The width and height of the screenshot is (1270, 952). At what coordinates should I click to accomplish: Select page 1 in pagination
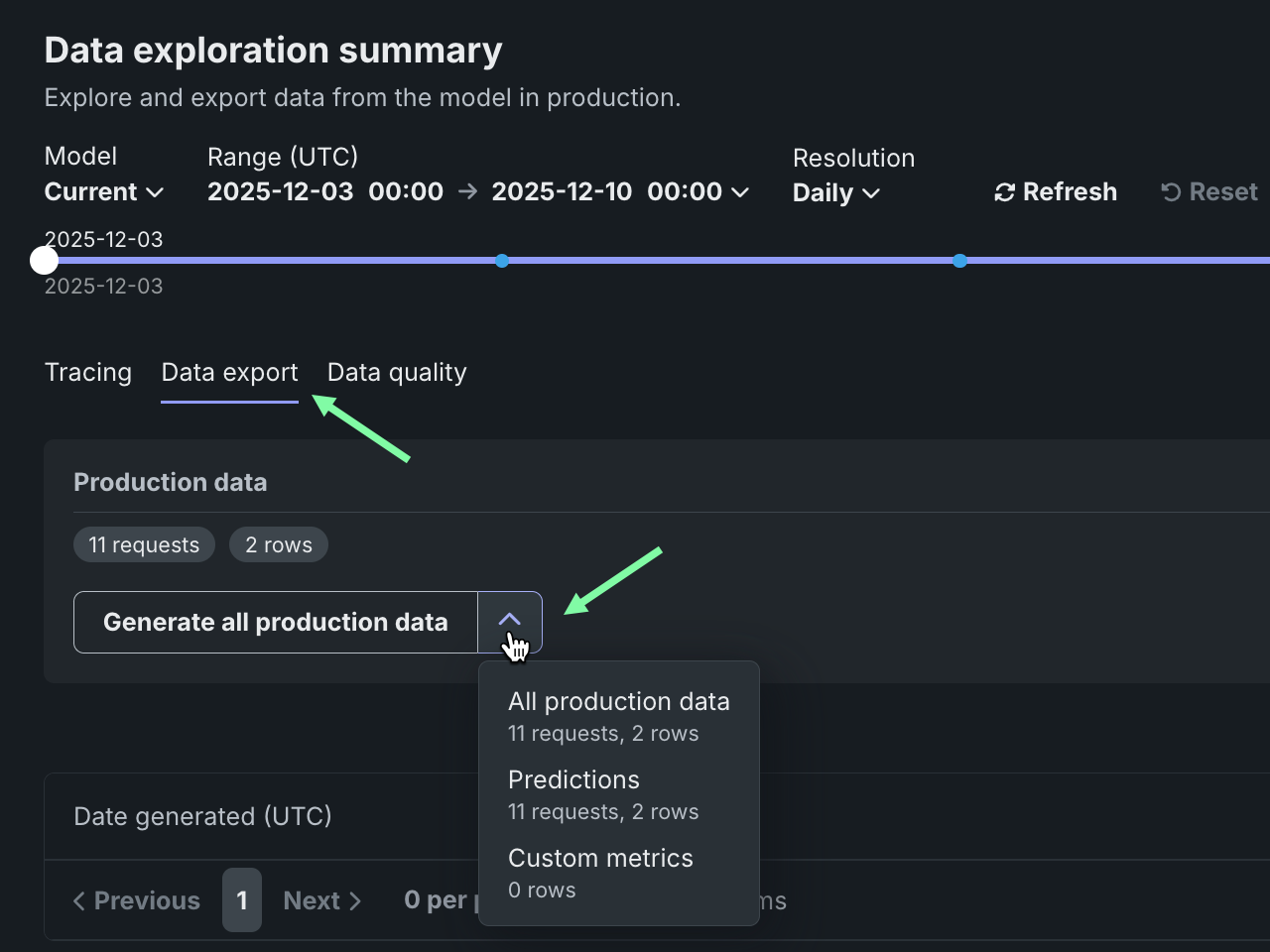pos(242,900)
